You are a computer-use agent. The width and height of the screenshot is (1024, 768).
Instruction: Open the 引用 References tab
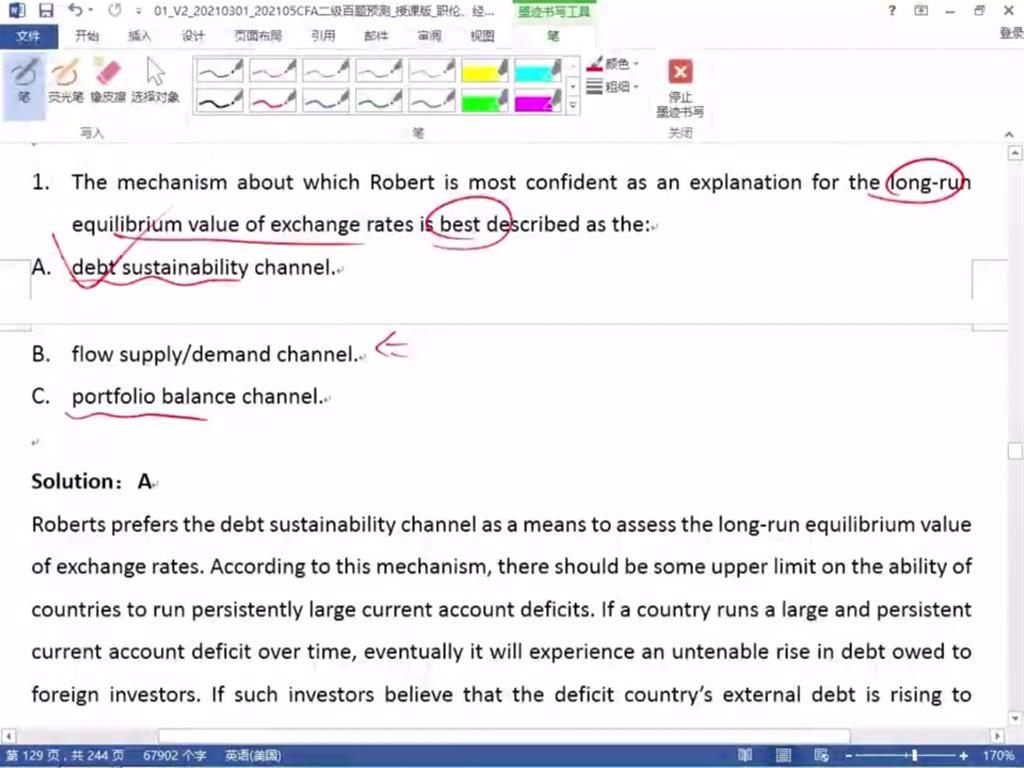click(x=323, y=36)
